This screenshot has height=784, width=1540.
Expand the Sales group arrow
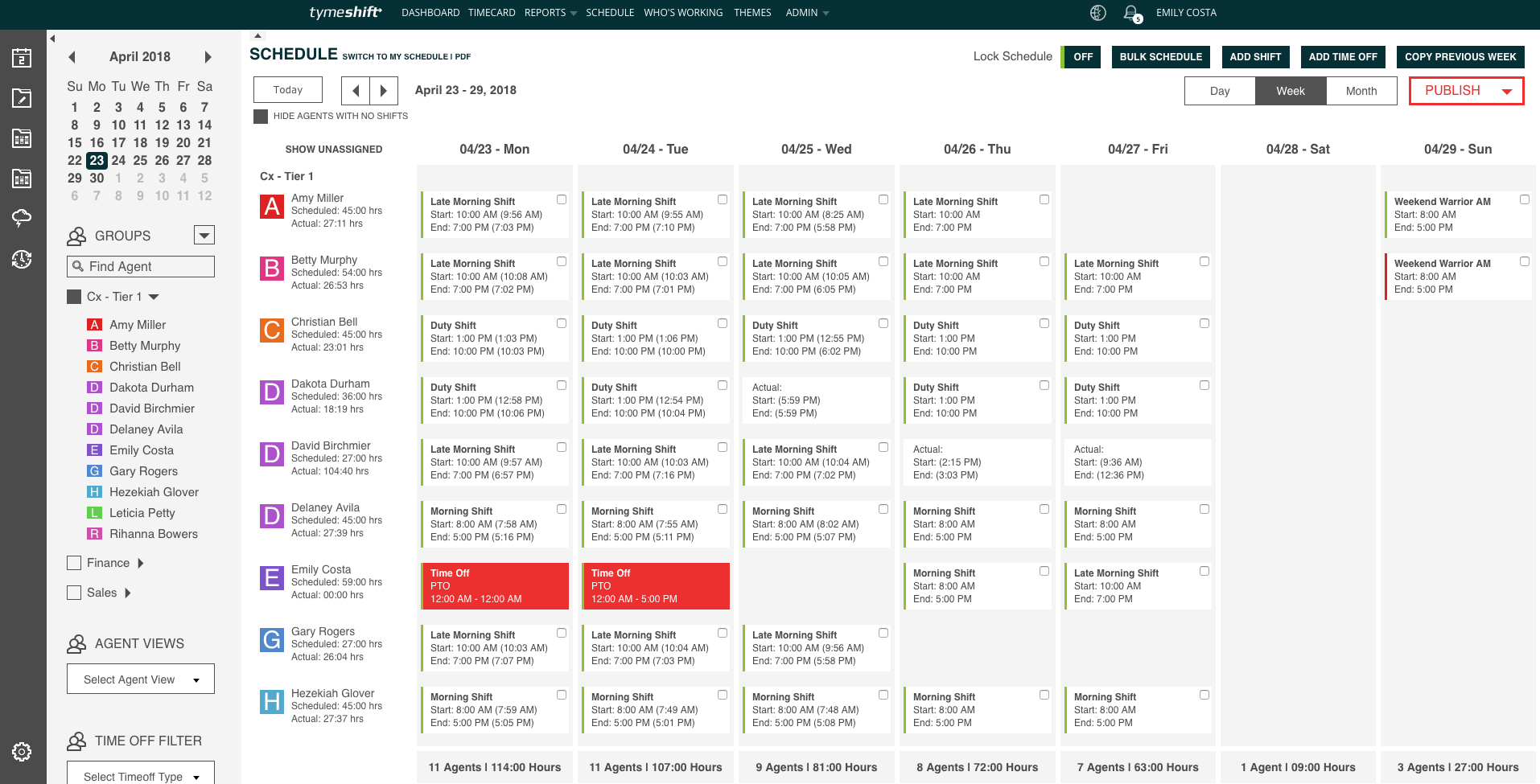coord(128,593)
